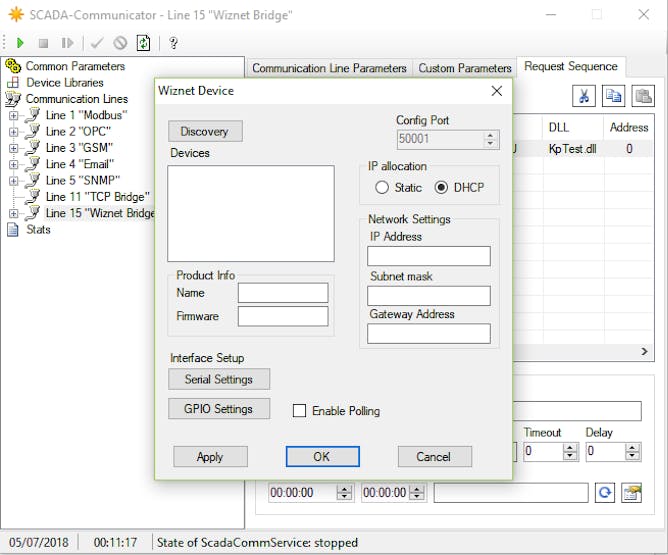Click inside the Devices list box
668x555 pixels.
(251, 213)
